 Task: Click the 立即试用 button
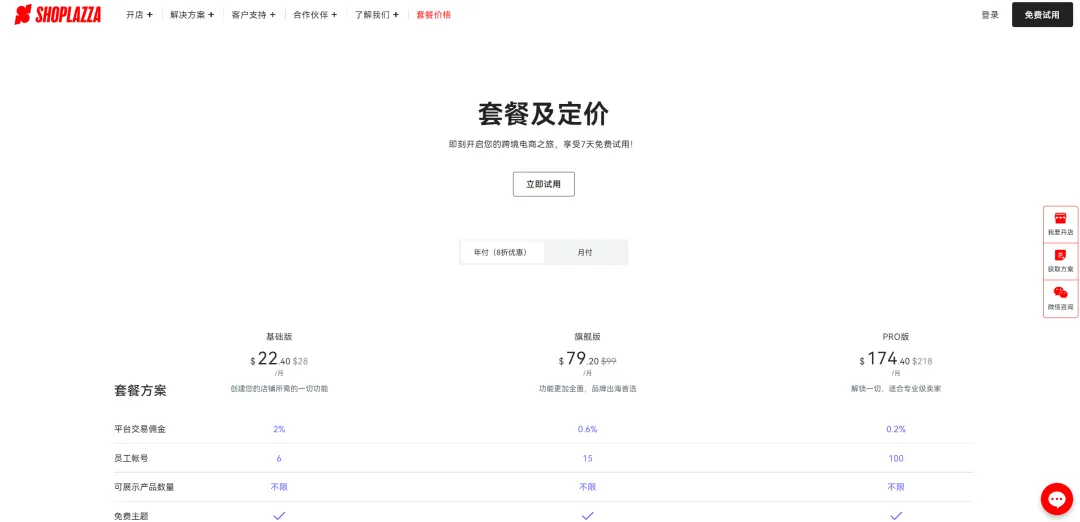pyautogui.click(x=543, y=184)
